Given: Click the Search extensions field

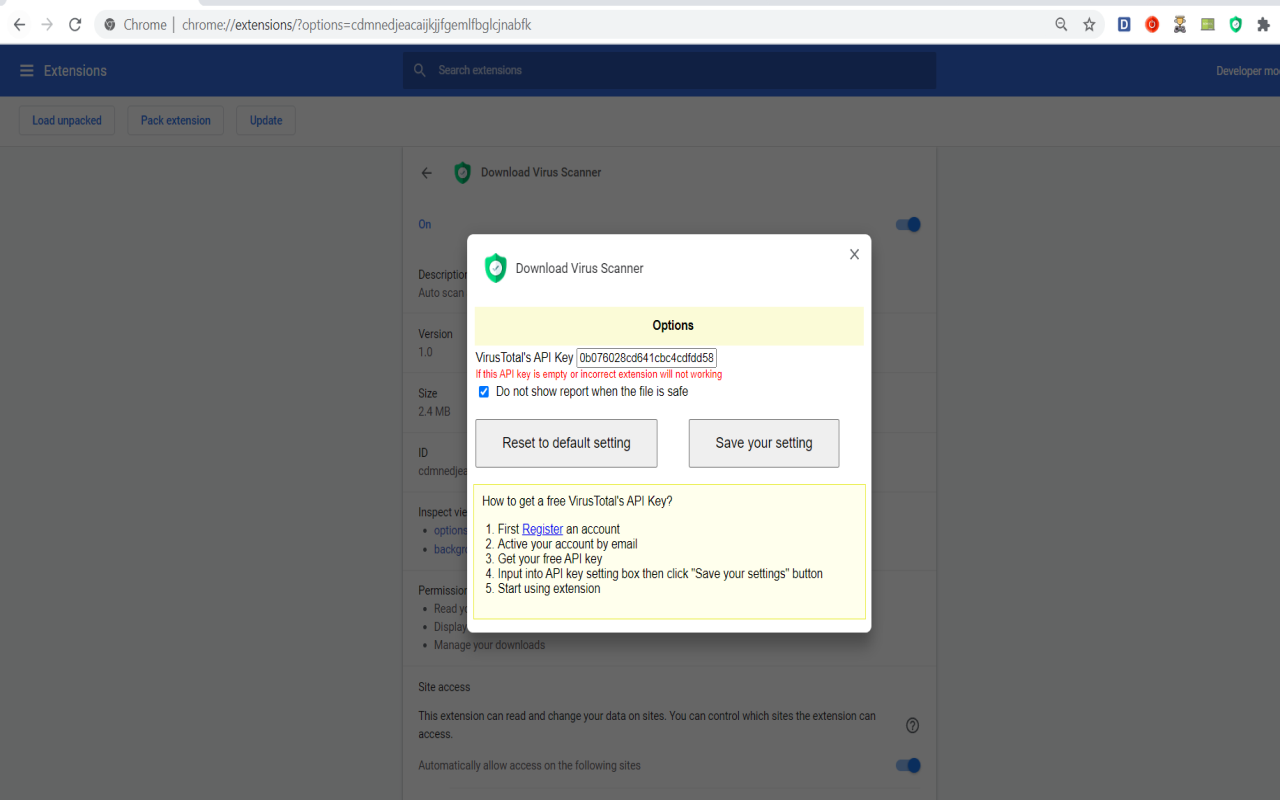Looking at the screenshot, I should click(x=670, y=71).
